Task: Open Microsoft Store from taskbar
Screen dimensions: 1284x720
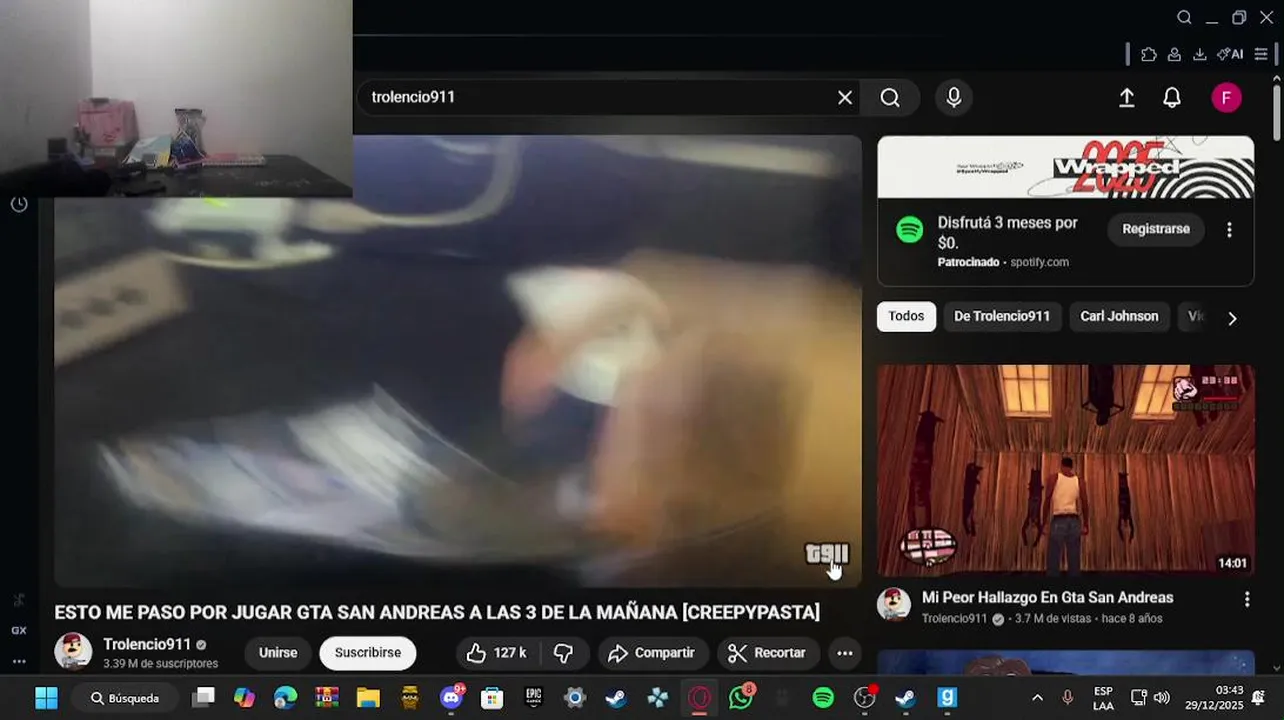Action: [492, 698]
